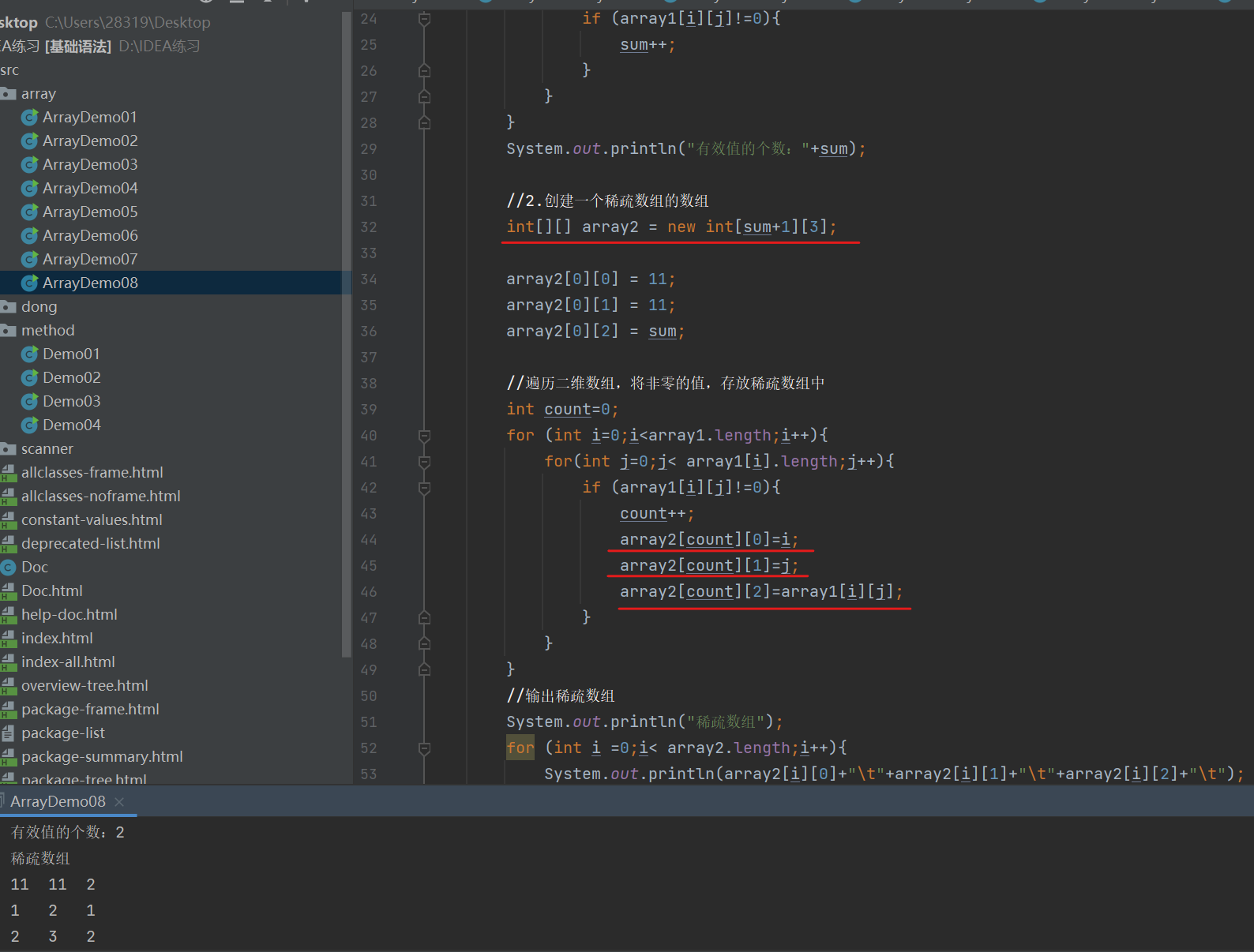
Task: Place cursor on "count++;" statement
Action: click(657, 514)
